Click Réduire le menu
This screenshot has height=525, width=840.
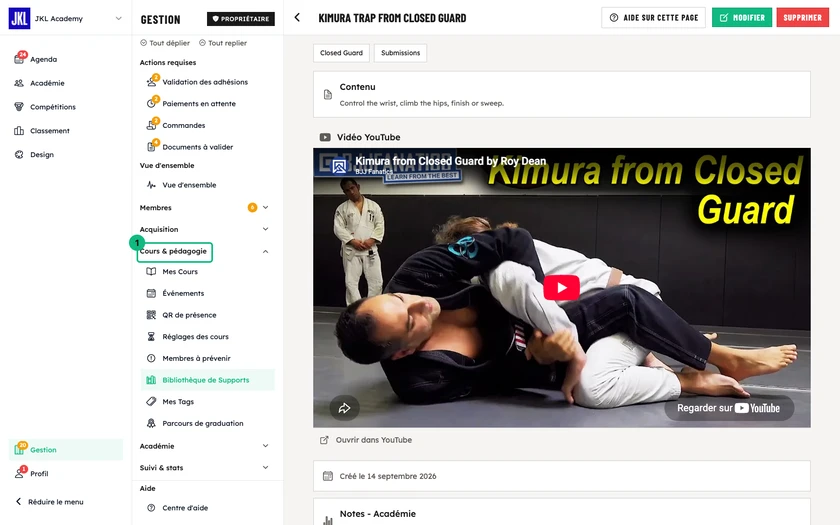pyautogui.click(x=49, y=502)
